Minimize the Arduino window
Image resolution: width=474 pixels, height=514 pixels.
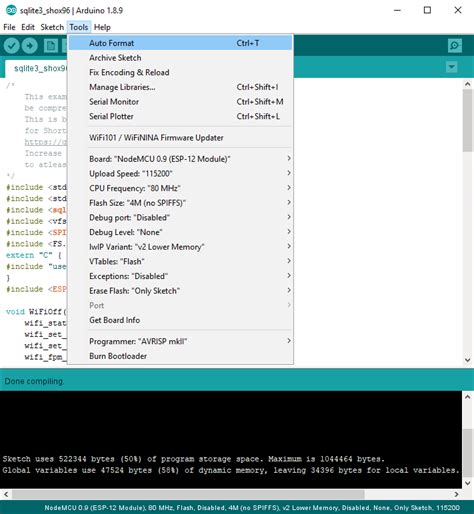(397, 10)
